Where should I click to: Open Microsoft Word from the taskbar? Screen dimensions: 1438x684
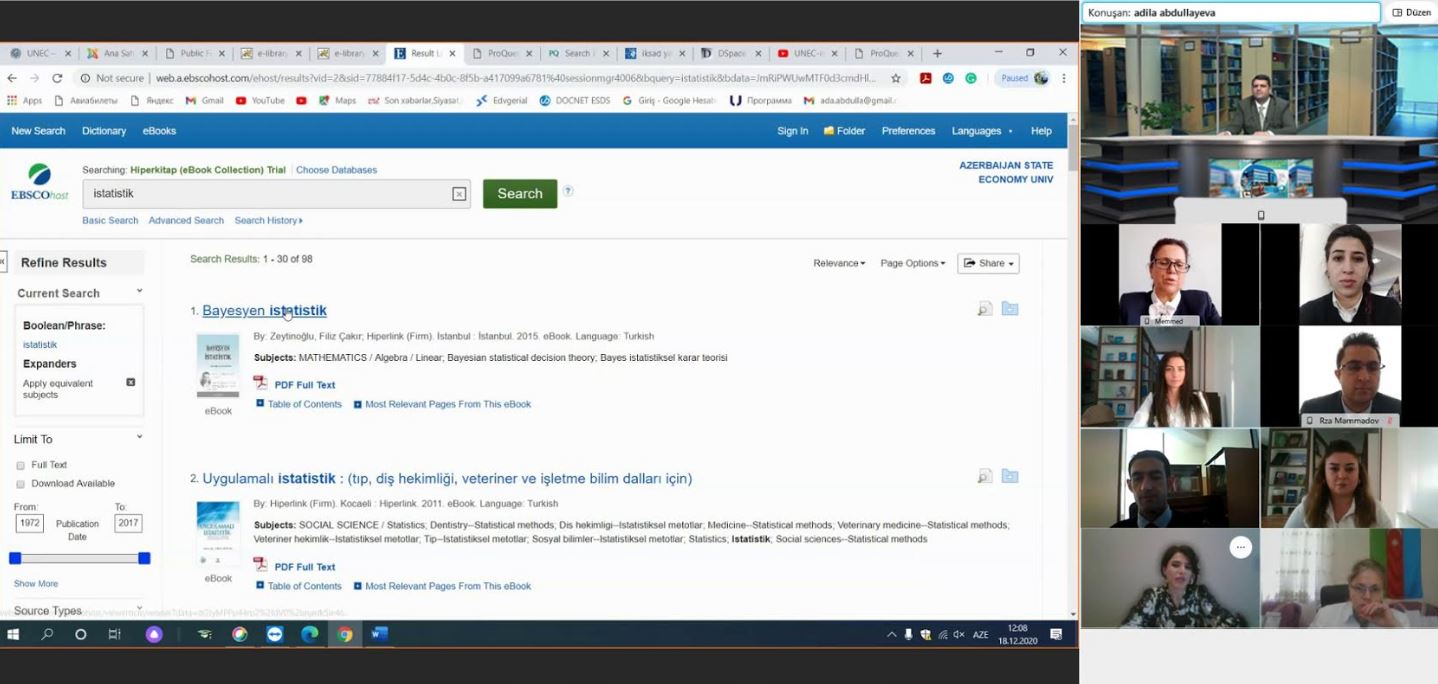379,634
